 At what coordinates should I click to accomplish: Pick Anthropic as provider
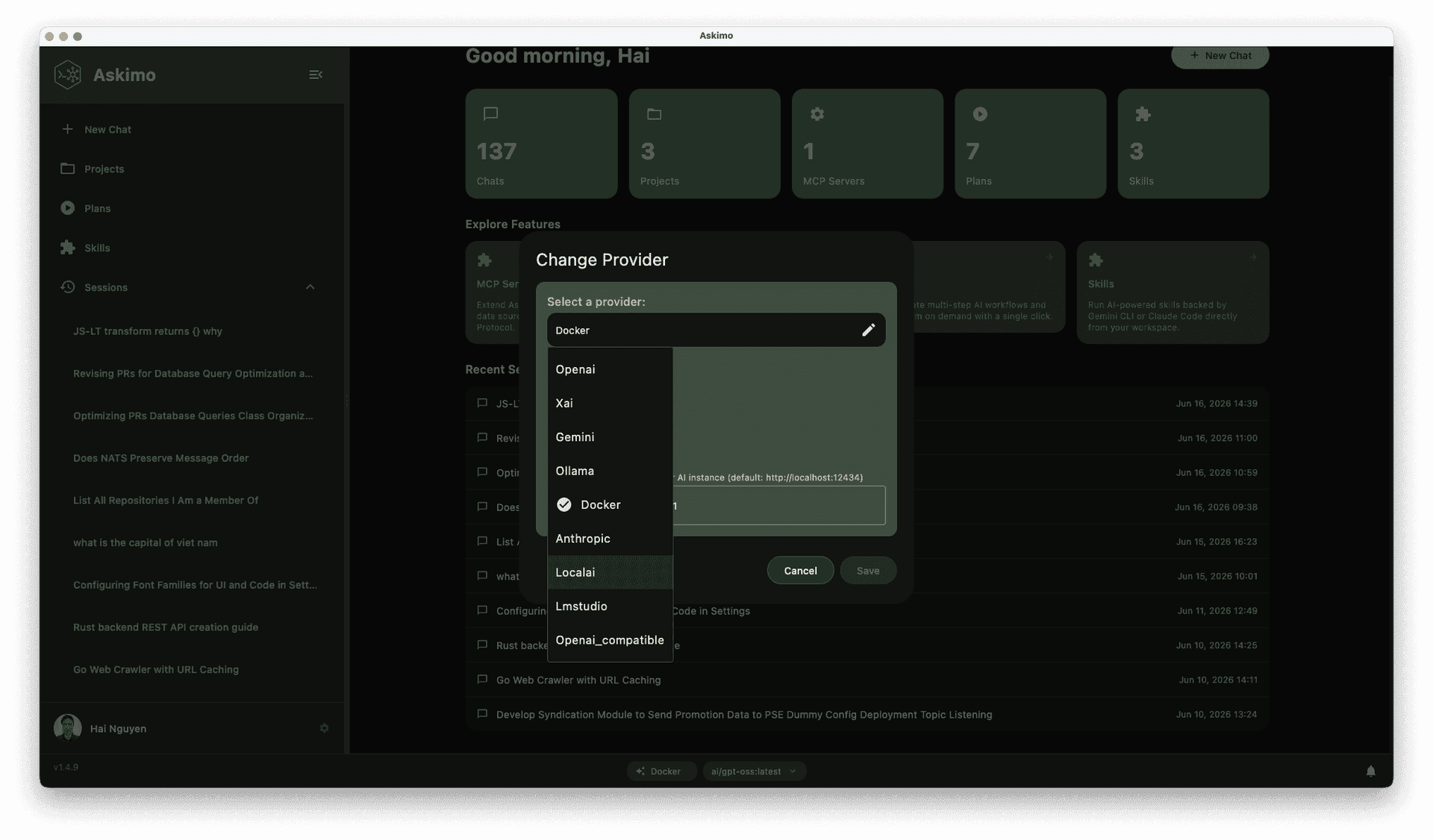click(610, 539)
